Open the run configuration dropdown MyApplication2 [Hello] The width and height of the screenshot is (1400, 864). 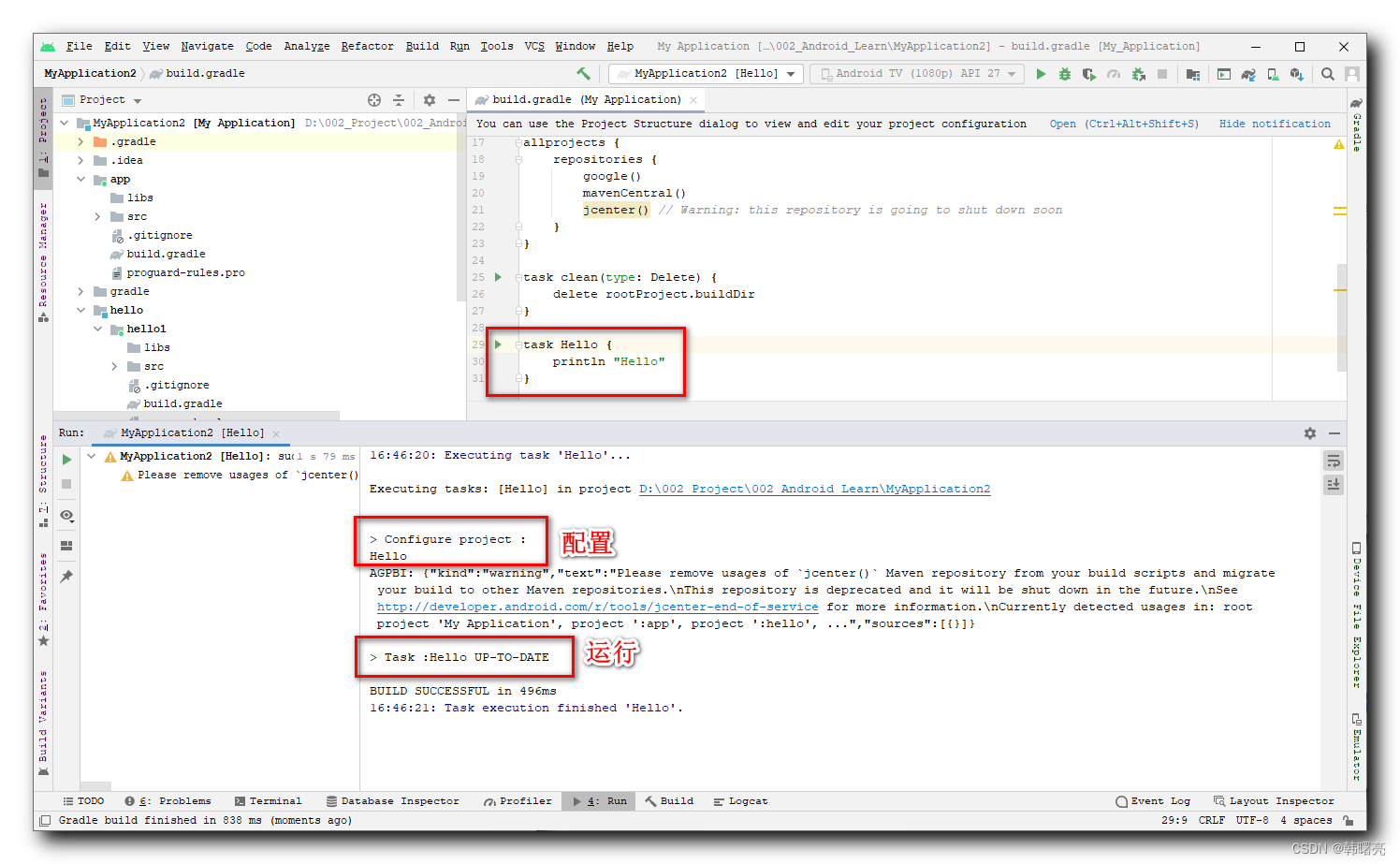point(706,74)
